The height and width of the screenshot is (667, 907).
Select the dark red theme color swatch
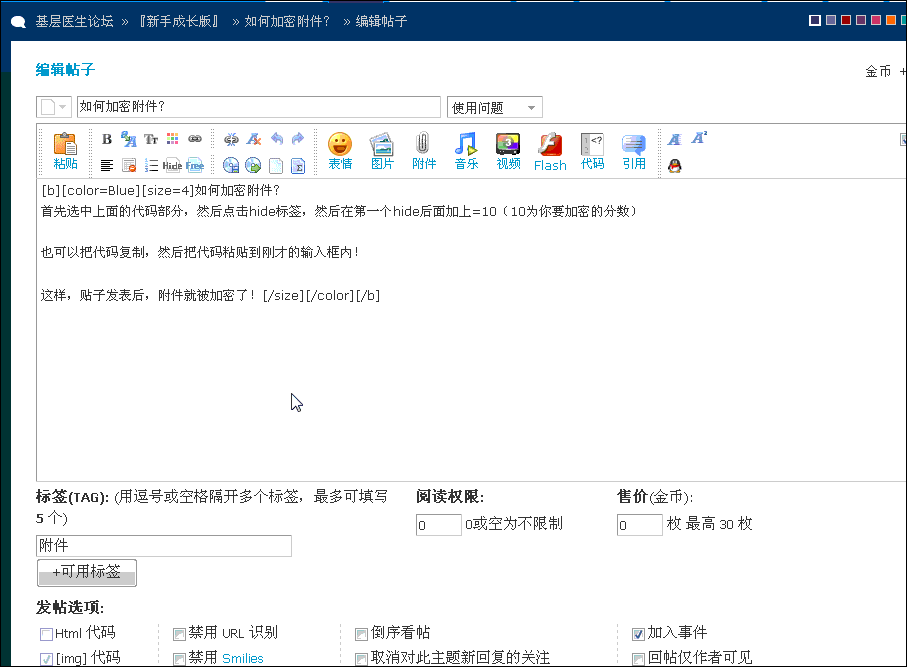coord(846,20)
